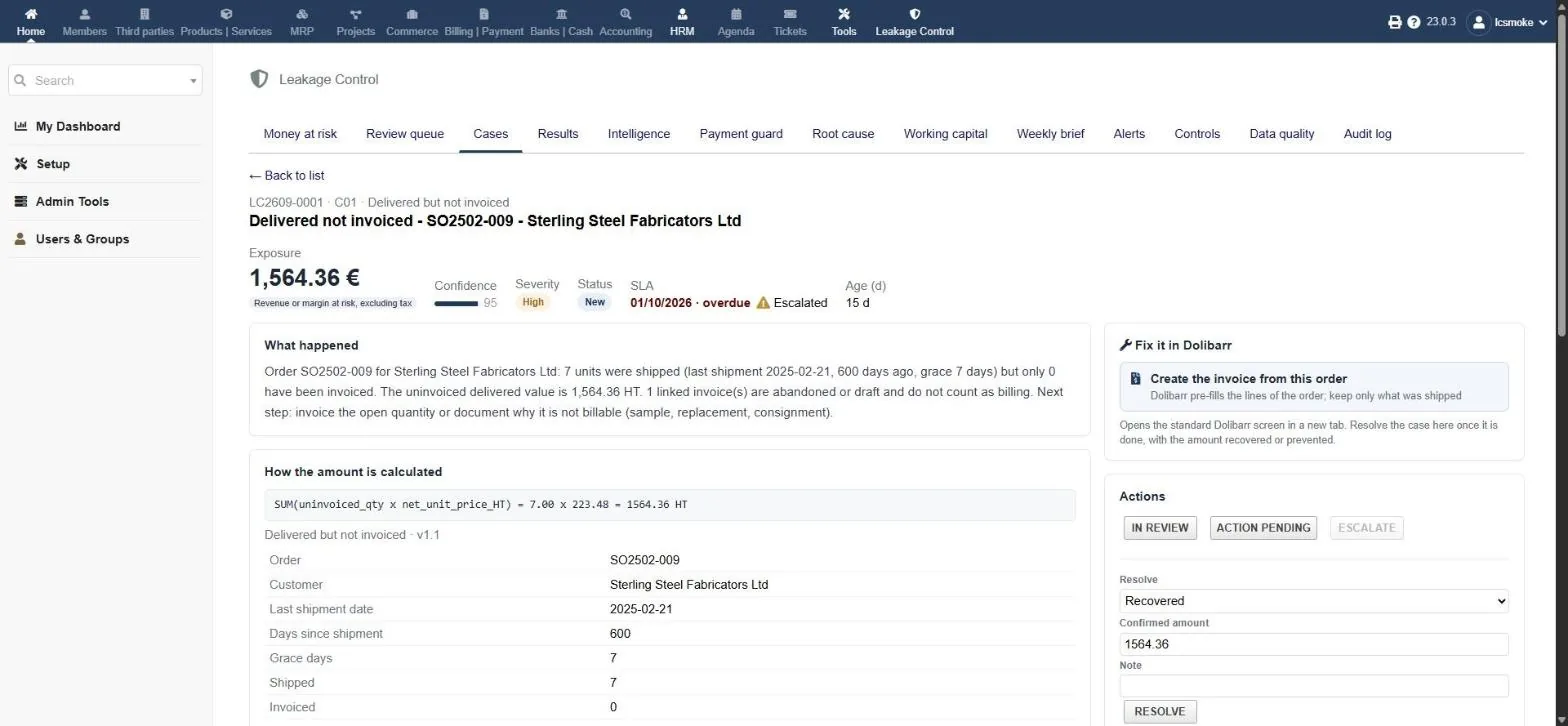The width and height of the screenshot is (1568, 726).
Task: Open the Commerce module icon
Action: (x=412, y=14)
